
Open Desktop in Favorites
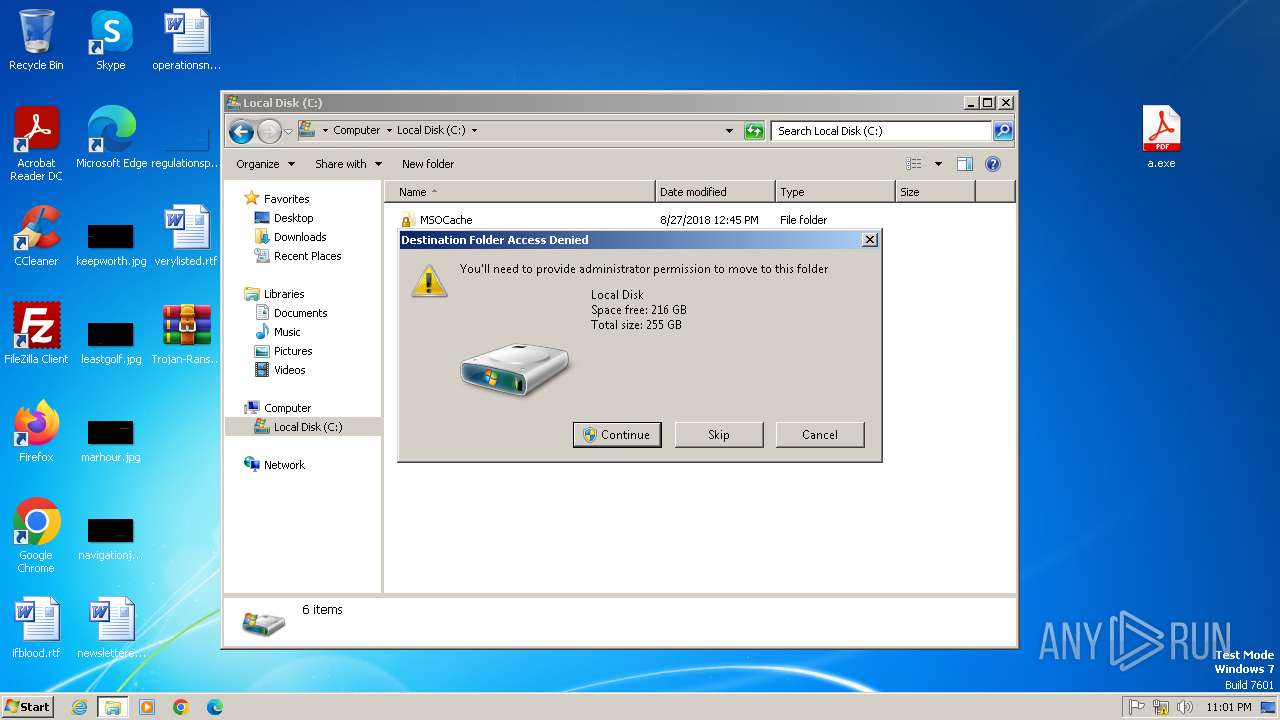point(293,218)
